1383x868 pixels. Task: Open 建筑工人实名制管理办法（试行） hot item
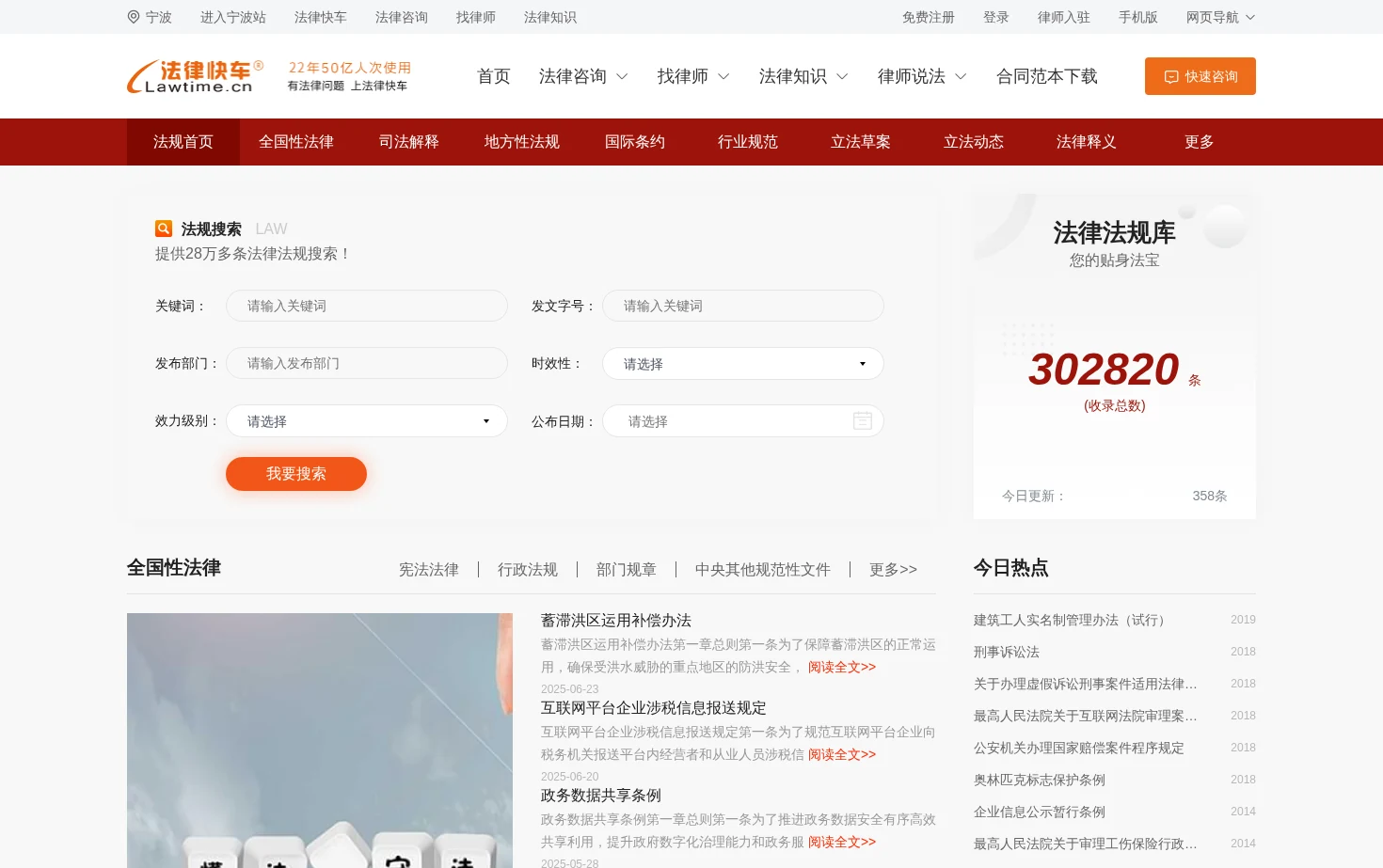point(1073,620)
